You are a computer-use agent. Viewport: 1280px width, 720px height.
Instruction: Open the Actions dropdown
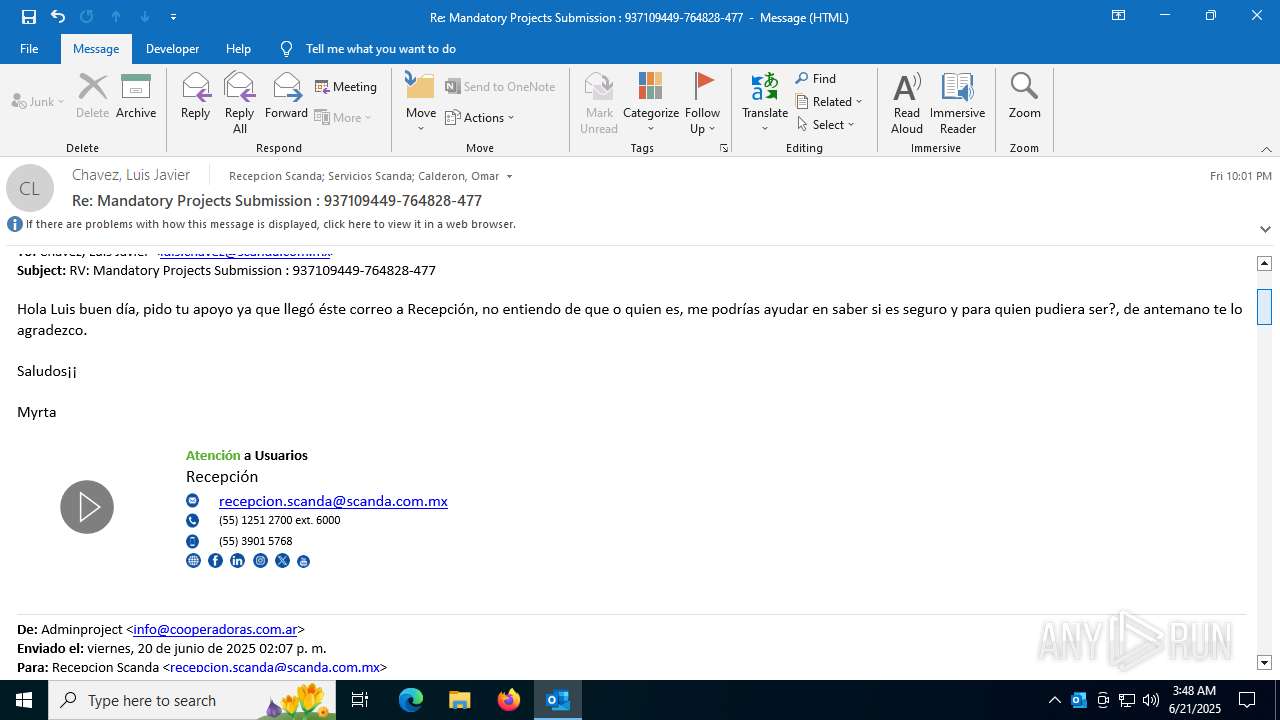pyautogui.click(x=480, y=117)
